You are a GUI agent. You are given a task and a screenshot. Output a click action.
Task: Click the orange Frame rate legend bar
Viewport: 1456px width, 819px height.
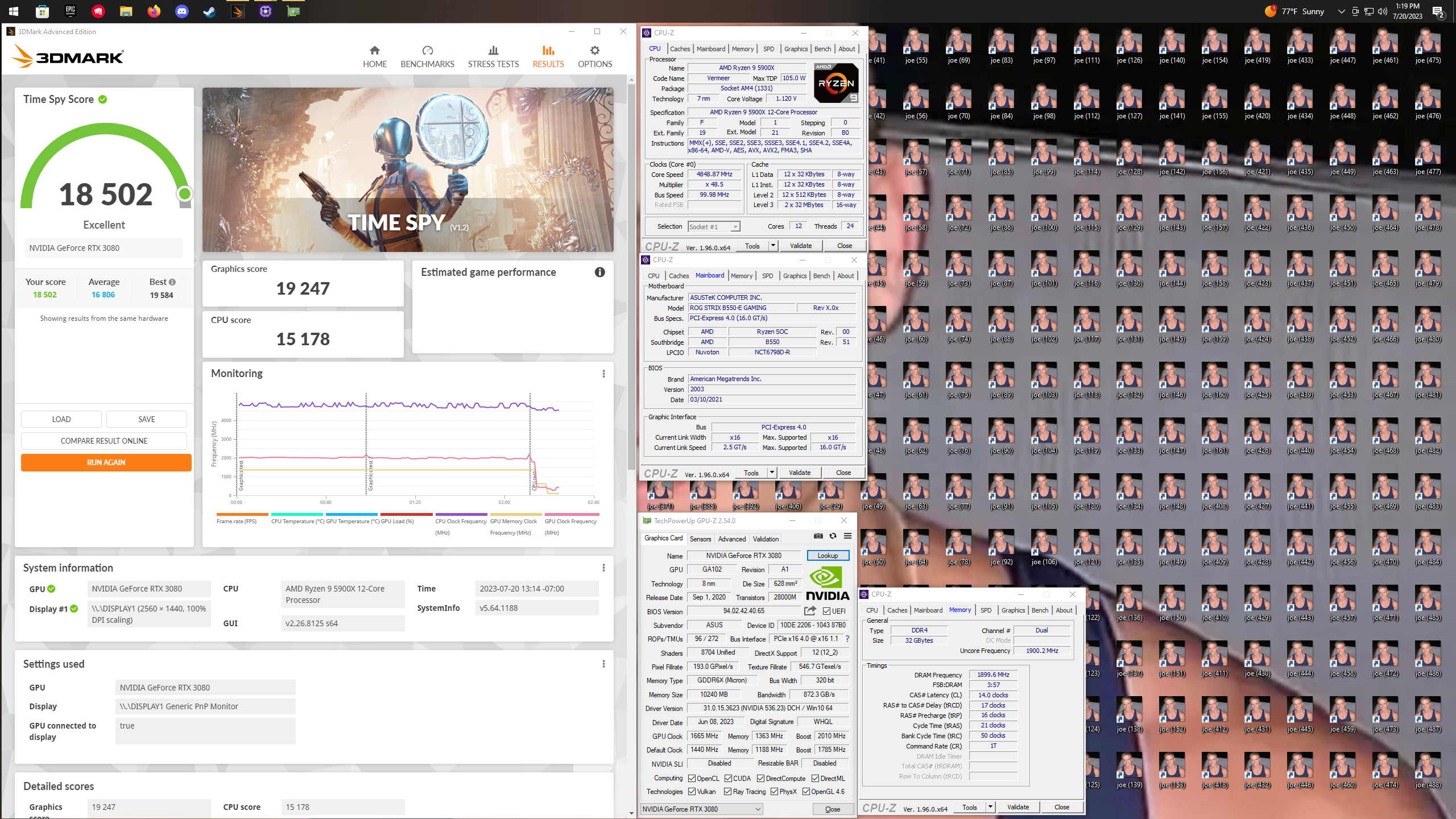[242, 514]
